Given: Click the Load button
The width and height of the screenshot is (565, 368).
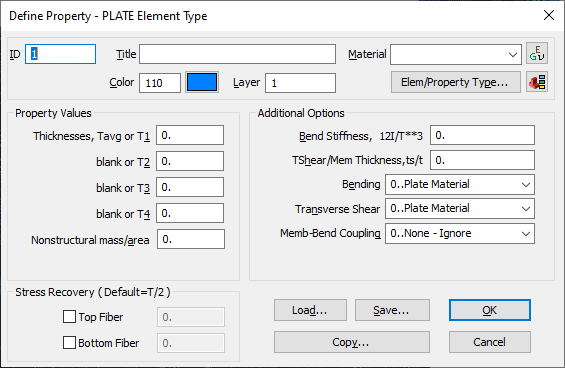Looking at the screenshot, I should [x=310, y=310].
